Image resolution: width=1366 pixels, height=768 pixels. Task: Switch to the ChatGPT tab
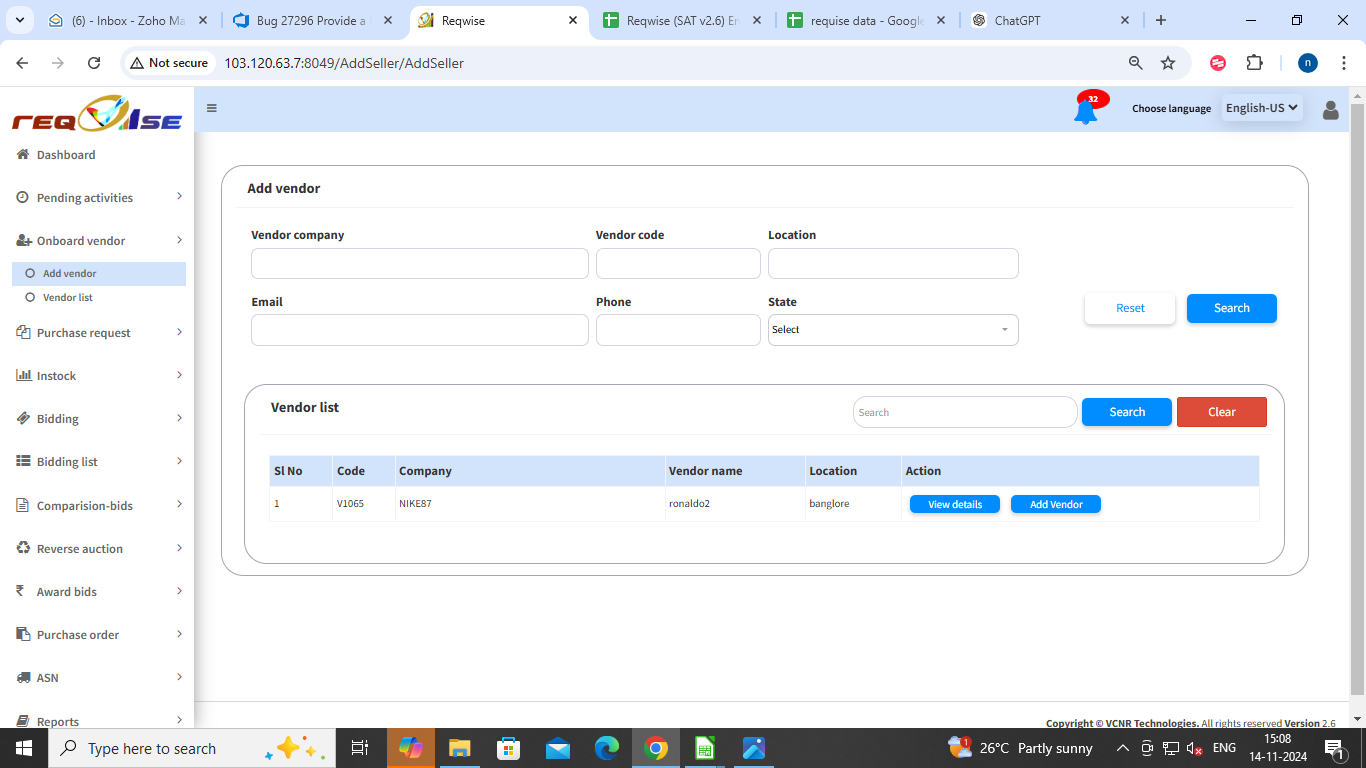point(1050,20)
